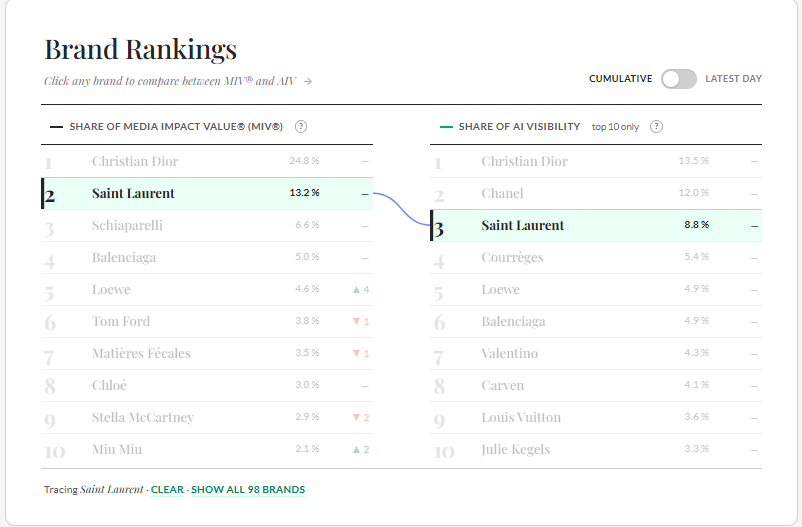
Task: Click the SHARE OF MEDIA IMPACT VALUE heading
Action: point(176,126)
